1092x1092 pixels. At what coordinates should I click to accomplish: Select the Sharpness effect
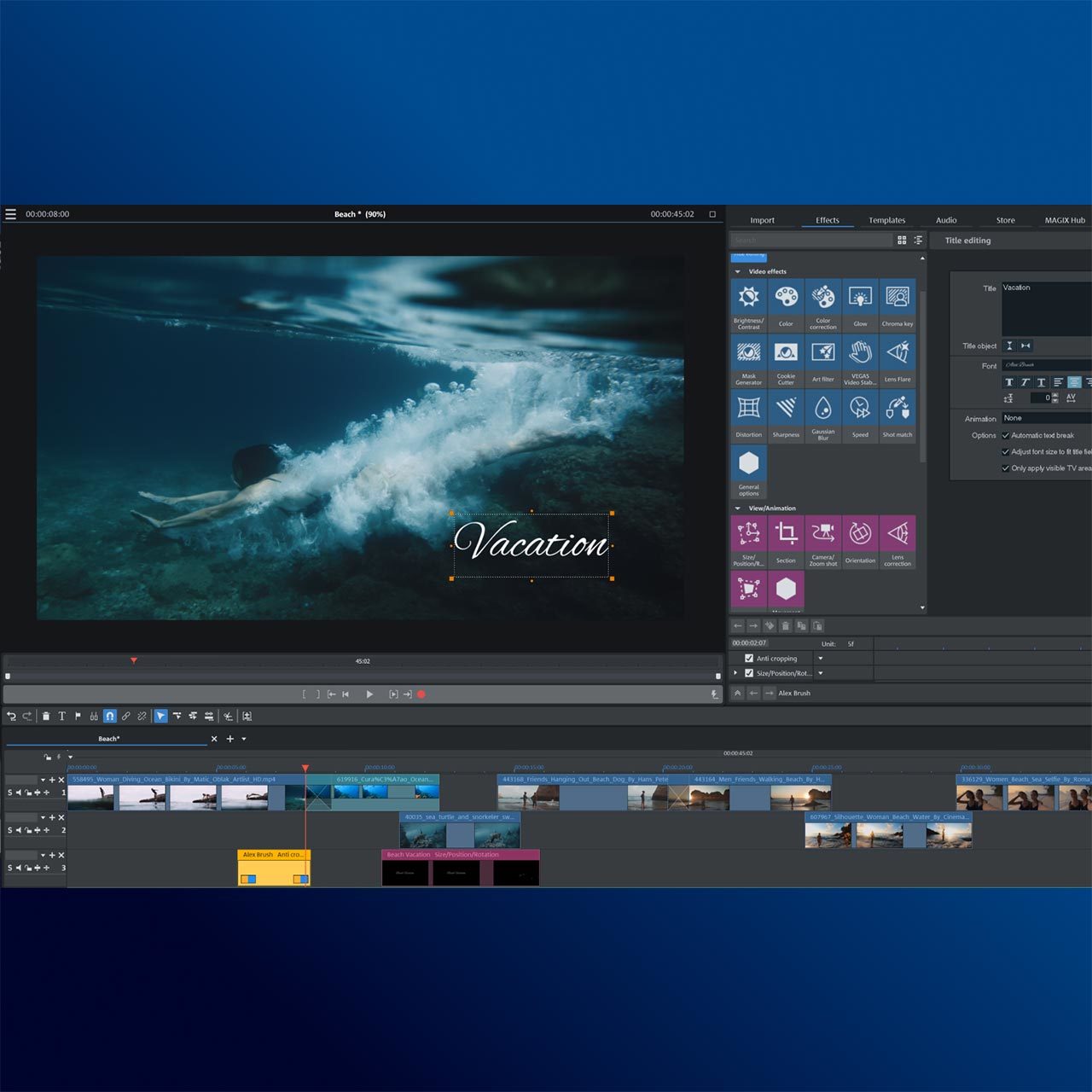[x=786, y=415]
